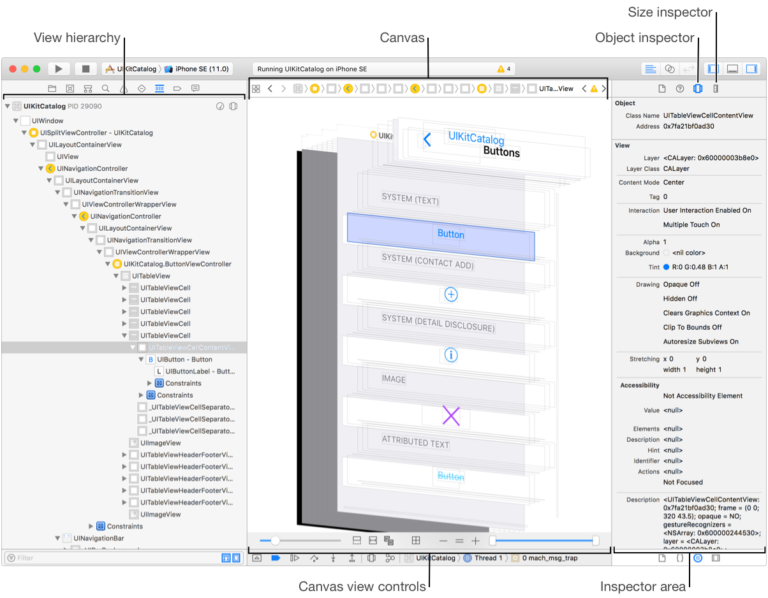Click the Zoom Out minus button
This screenshot has width=768, height=598.
[x=441, y=540]
